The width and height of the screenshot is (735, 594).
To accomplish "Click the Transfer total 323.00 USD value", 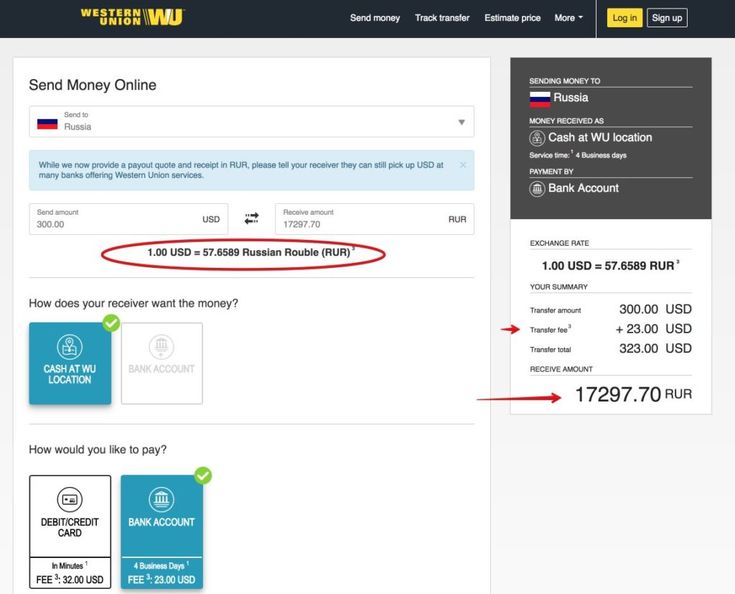I will pyautogui.click(x=655, y=349).
